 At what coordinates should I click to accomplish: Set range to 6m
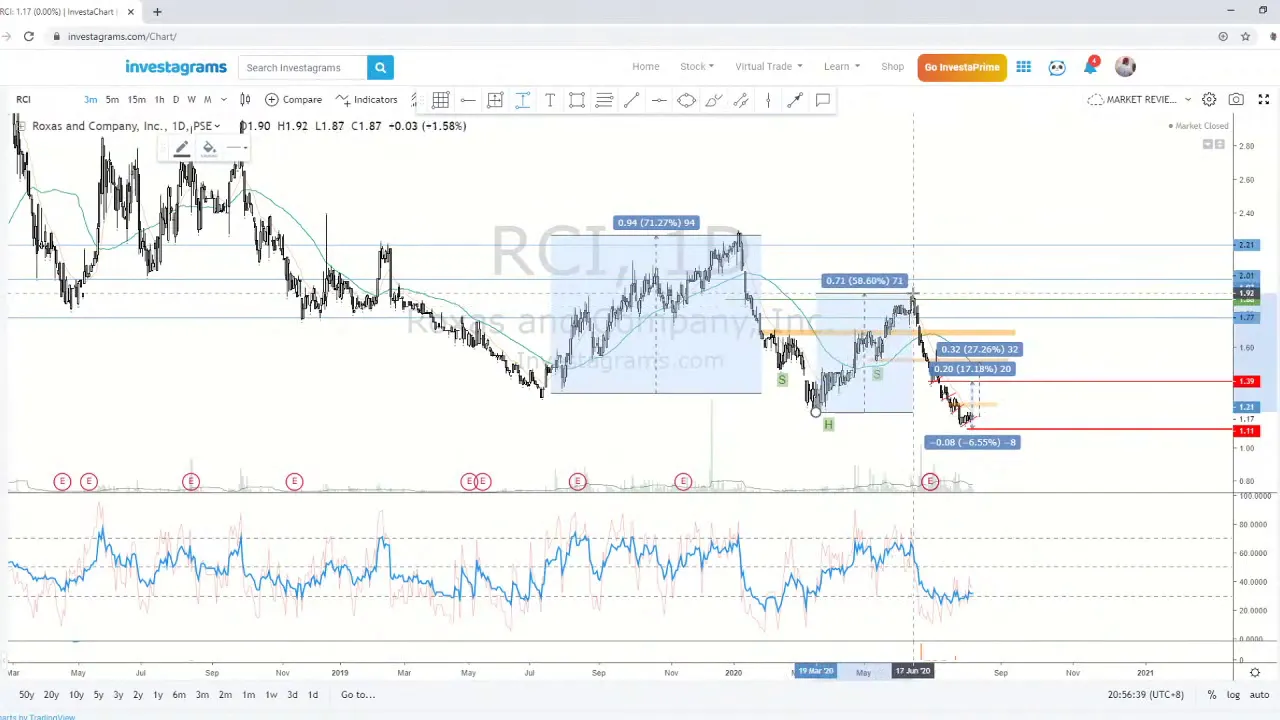(178, 695)
